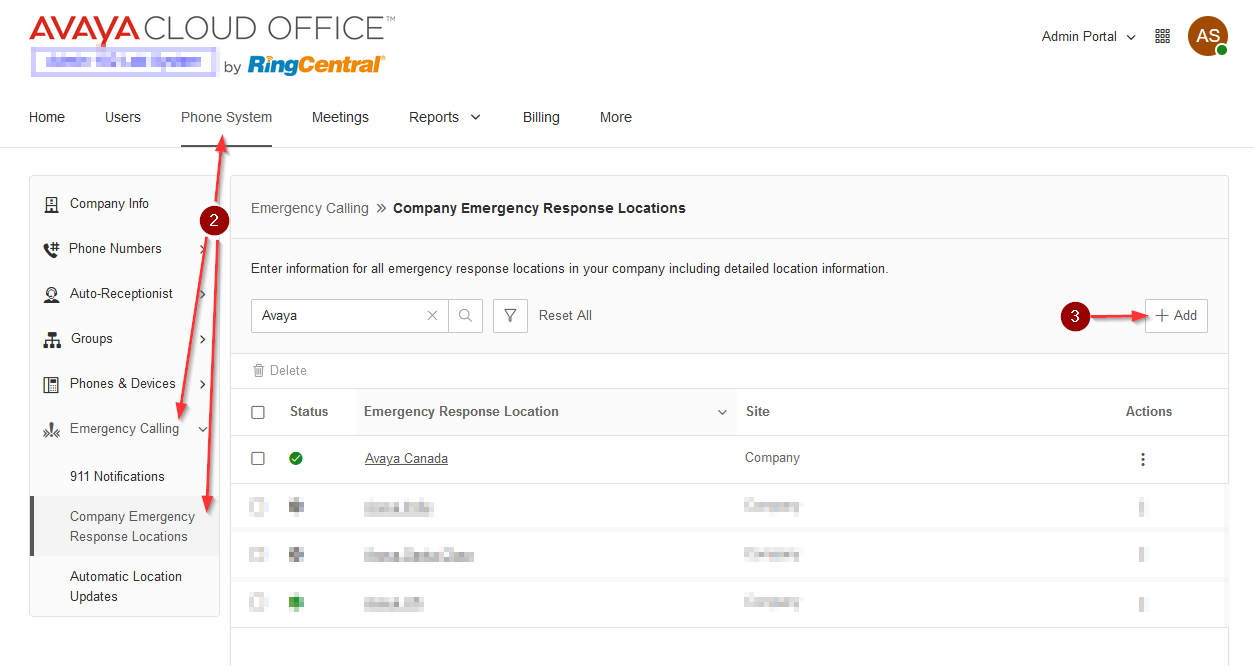Open the Avaya Canada location link

(406, 459)
